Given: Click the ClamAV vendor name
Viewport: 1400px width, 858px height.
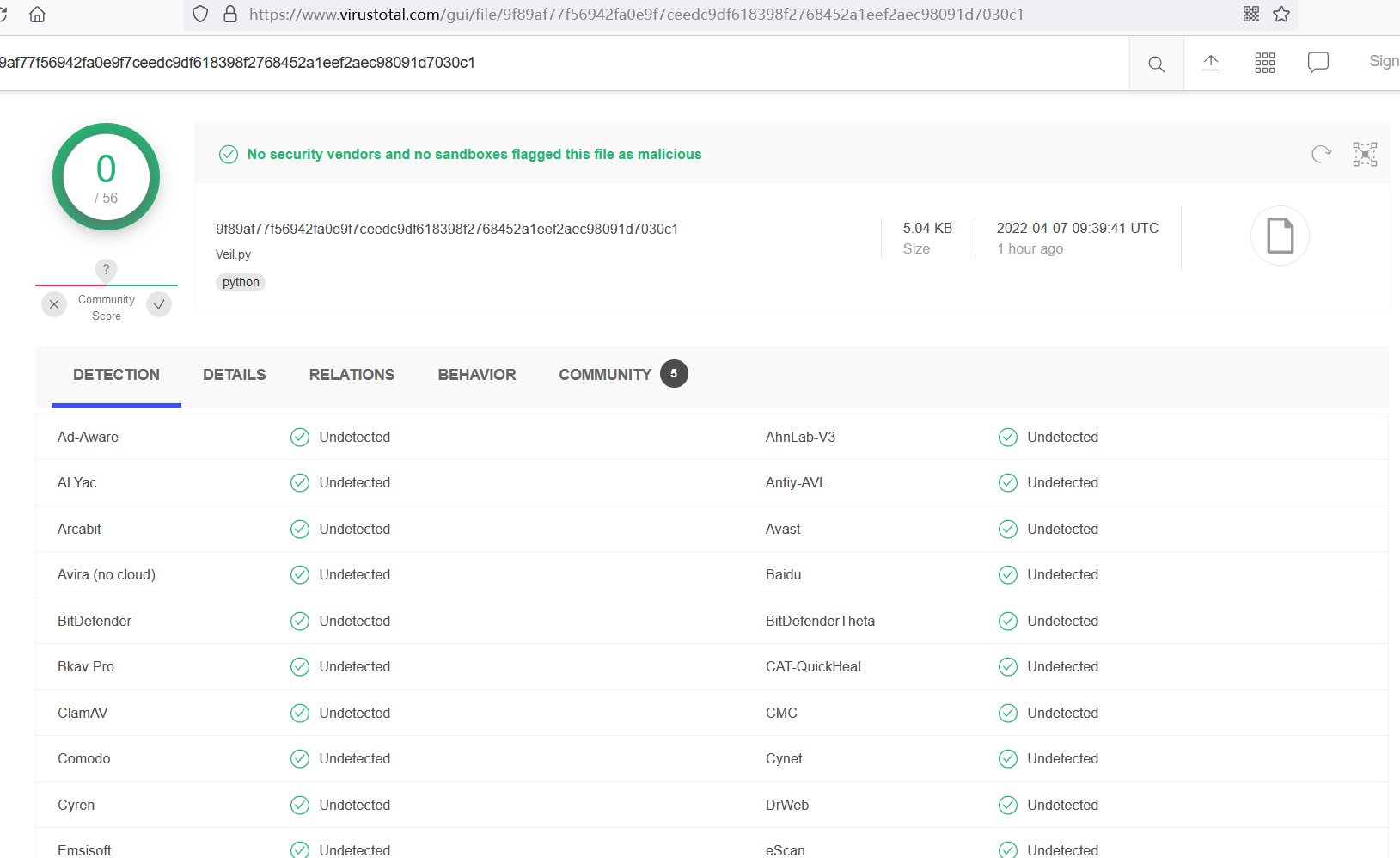Looking at the screenshot, I should point(83,713).
